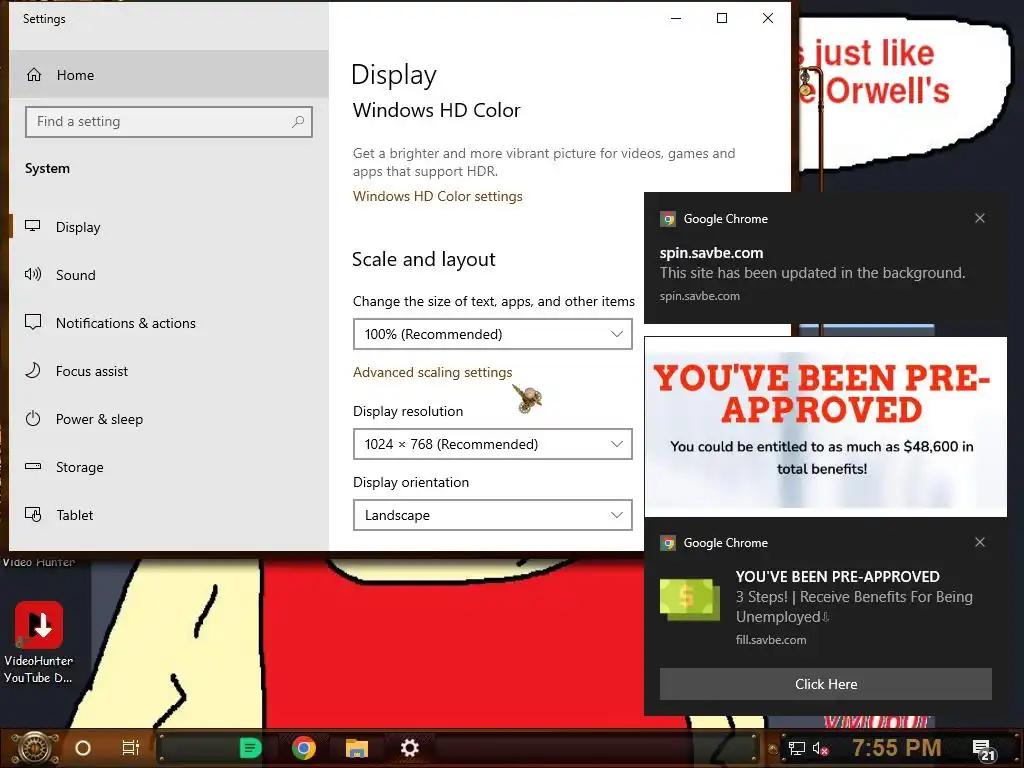
Task: Select Display in the System sidebar
Action: pyautogui.click(x=168, y=227)
